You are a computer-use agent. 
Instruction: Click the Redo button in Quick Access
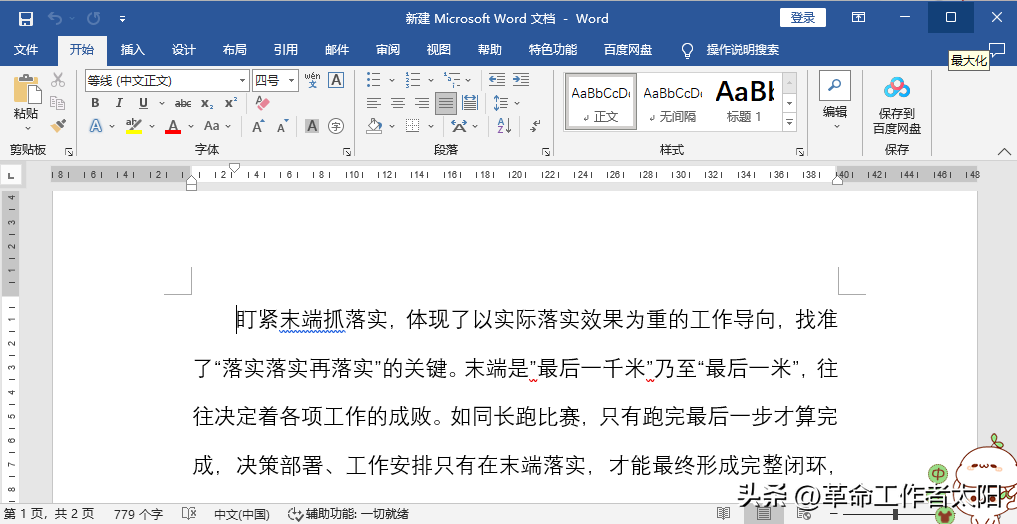coord(94,19)
